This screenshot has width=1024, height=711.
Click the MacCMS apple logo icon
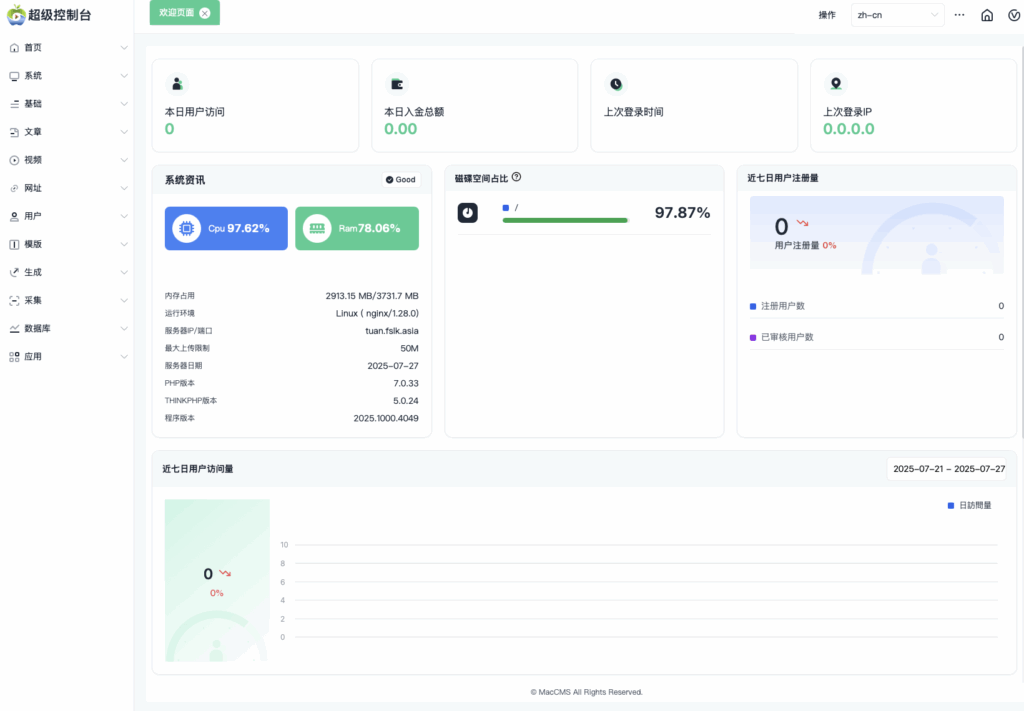tap(16, 14)
